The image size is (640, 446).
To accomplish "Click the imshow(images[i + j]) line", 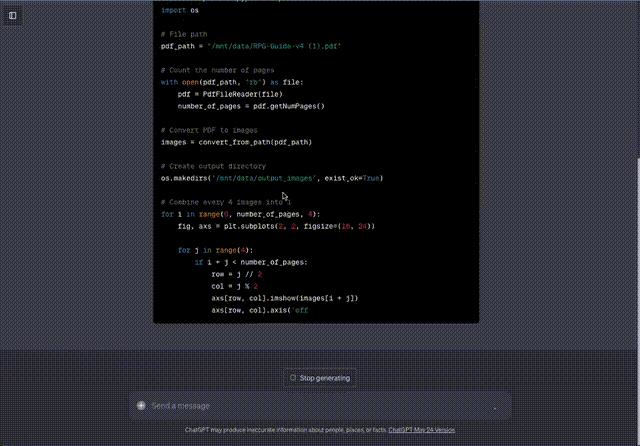I will click(x=284, y=298).
